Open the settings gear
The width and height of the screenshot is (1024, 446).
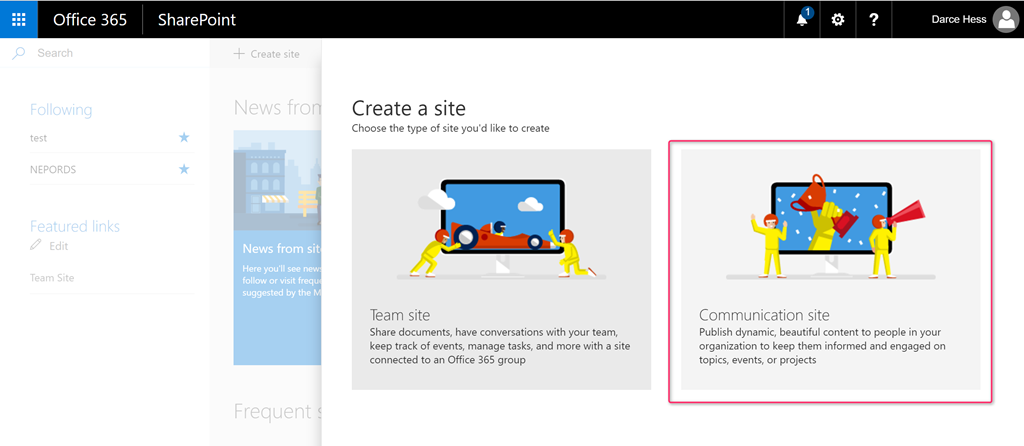[837, 20]
